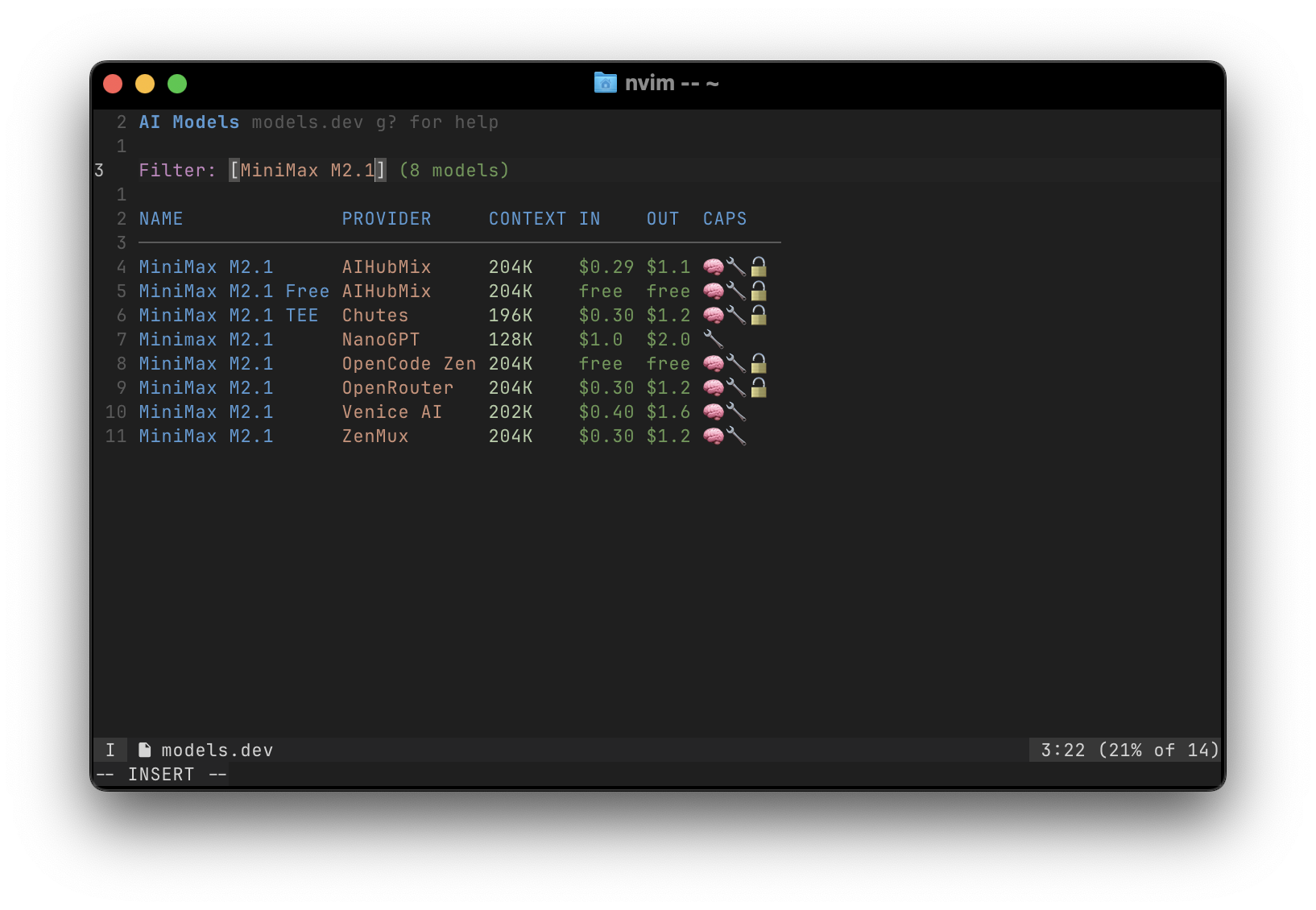
Task: Click the 196K context value
Action: click(x=511, y=315)
